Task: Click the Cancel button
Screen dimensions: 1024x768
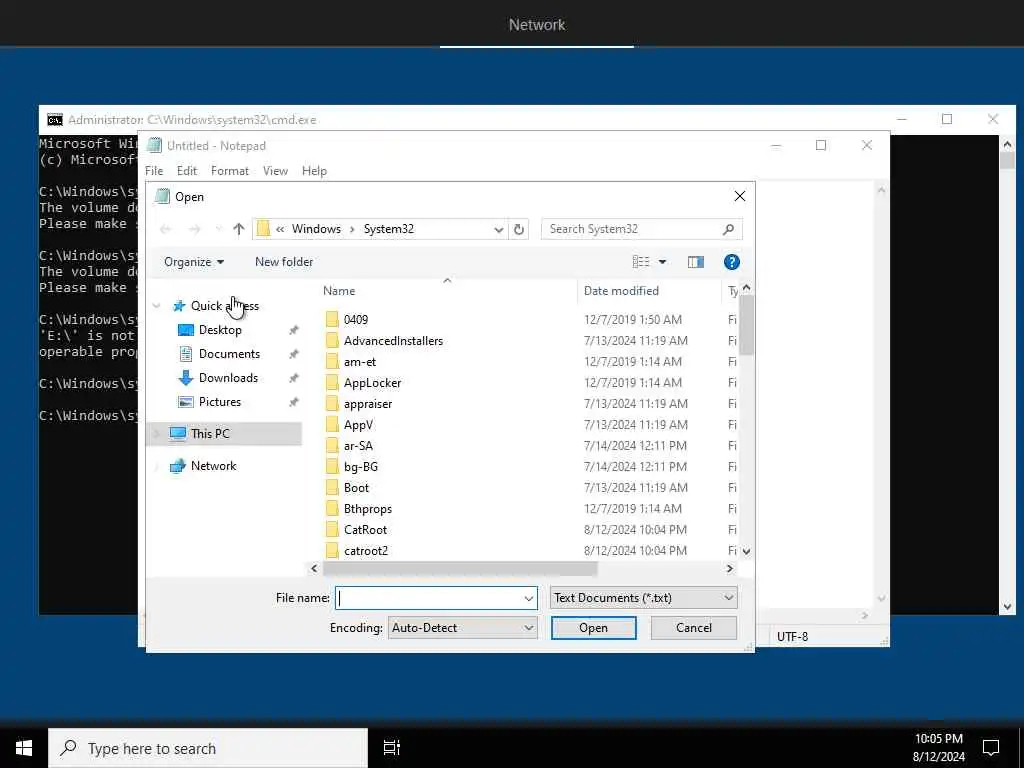Action: tap(694, 628)
